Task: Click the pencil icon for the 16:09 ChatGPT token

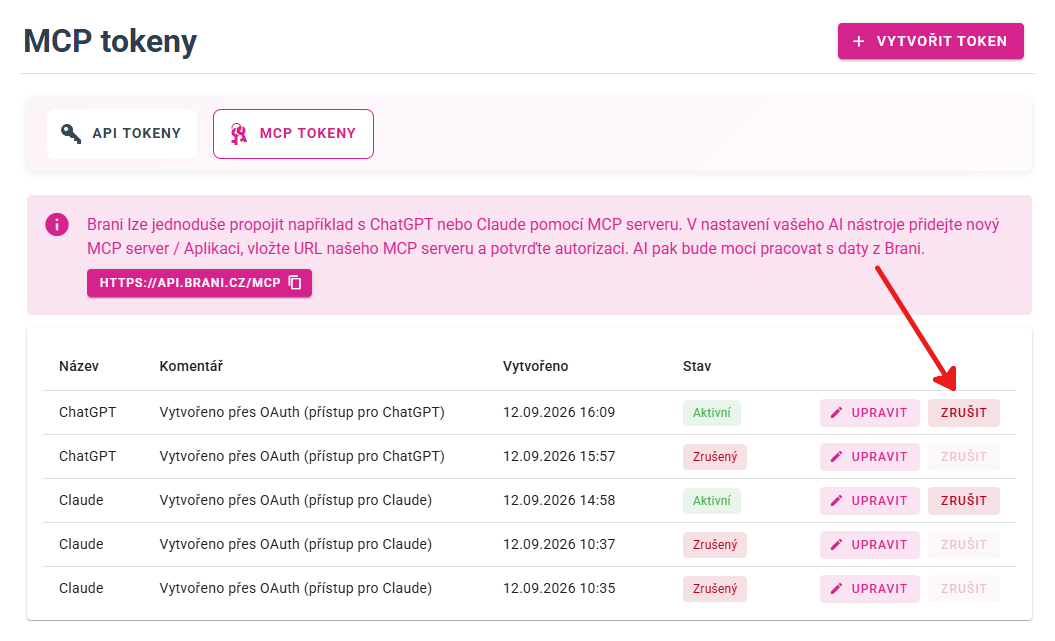Action: 836,413
